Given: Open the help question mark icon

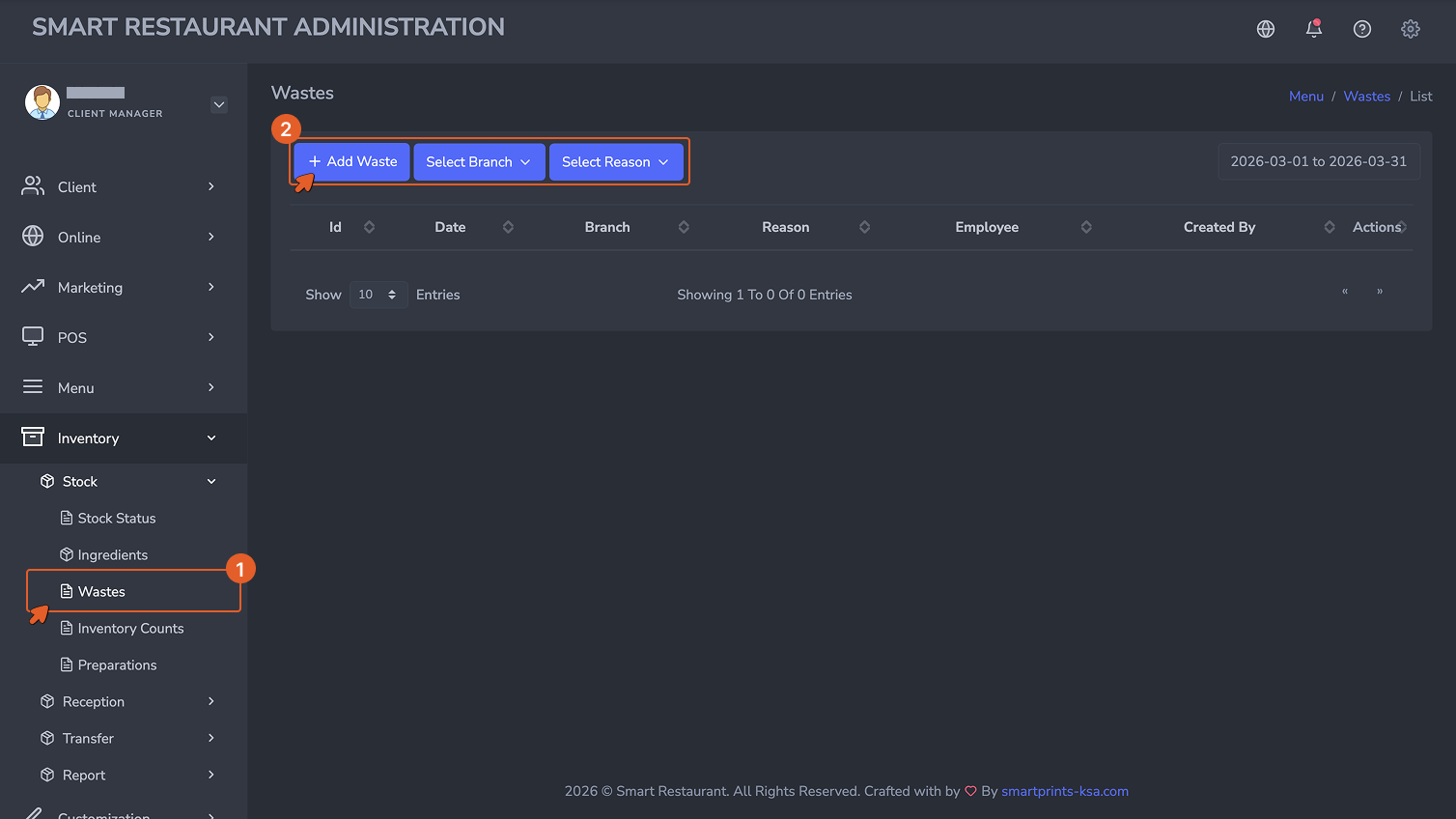Looking at the screenshot, I should (1362, 29).
